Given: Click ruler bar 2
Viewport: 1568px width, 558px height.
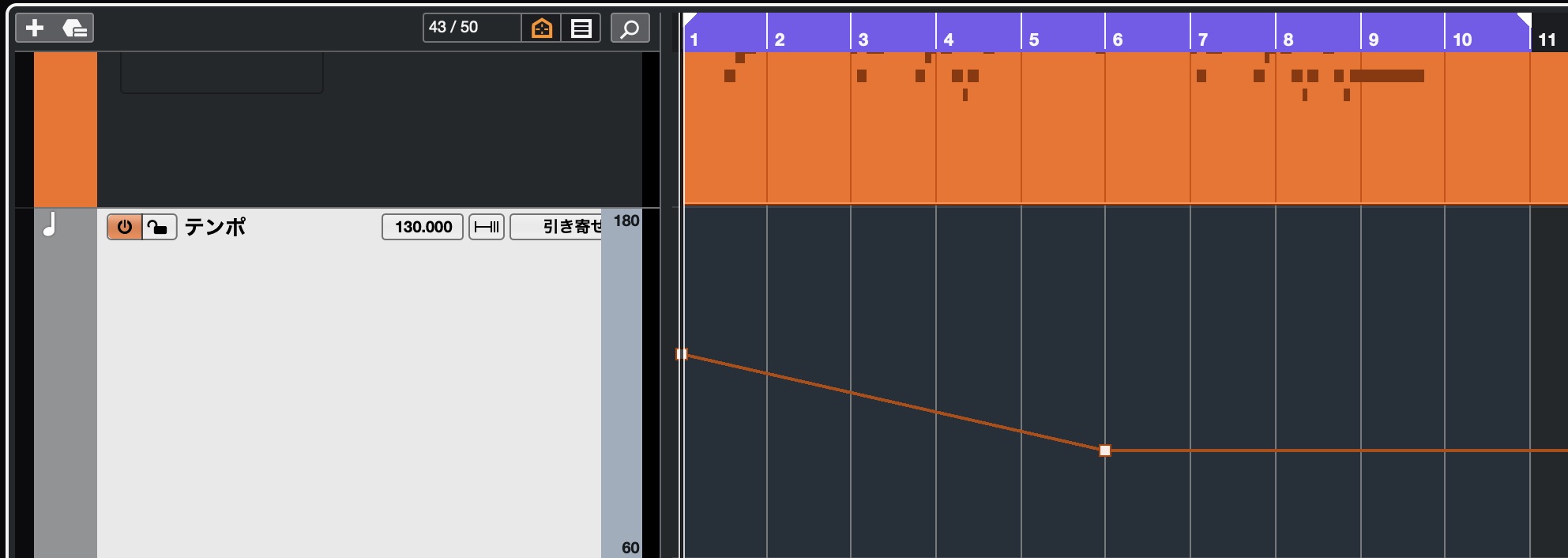Looking at the screenshot, I should [780, 40].
